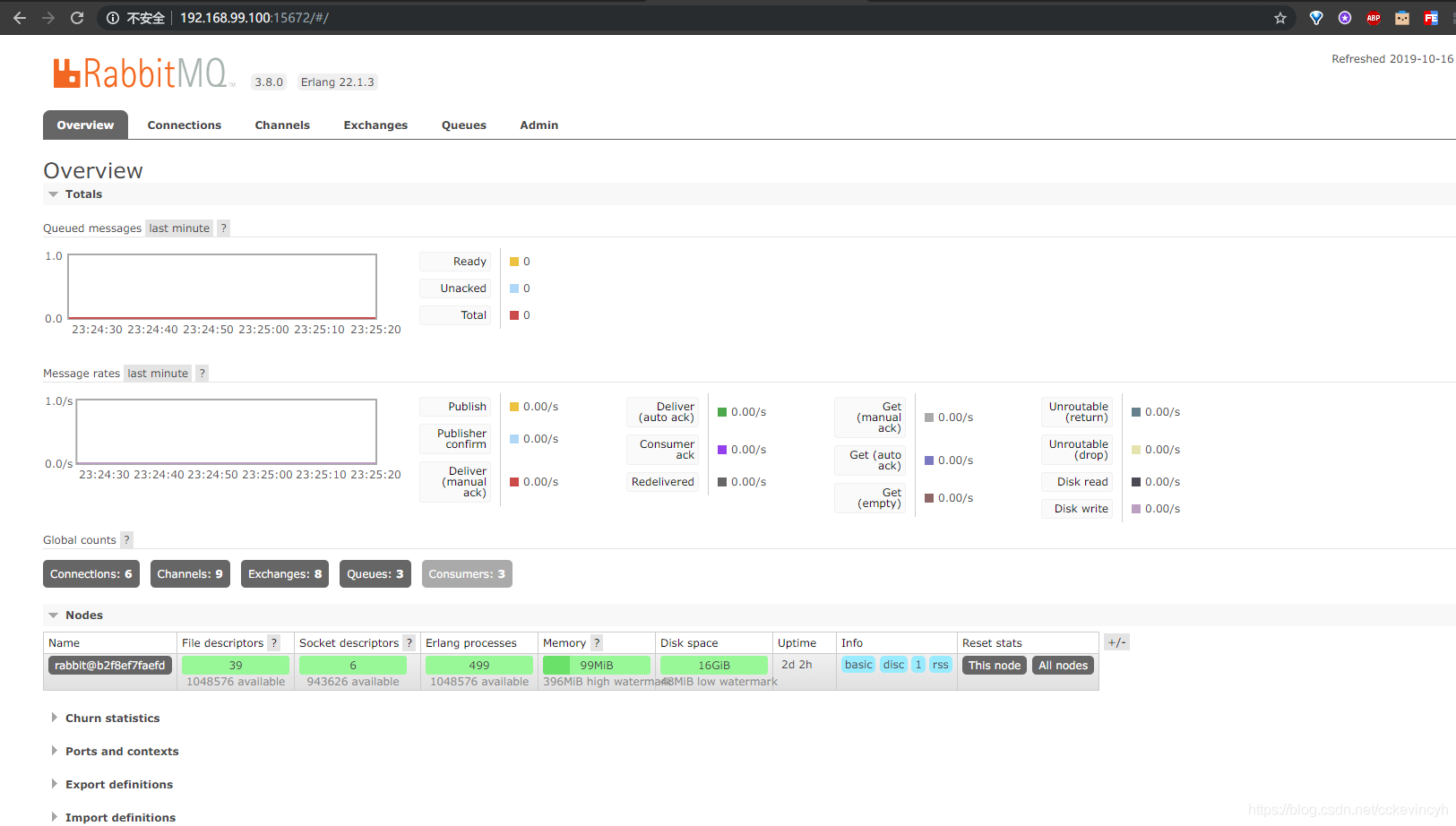Click the Erlang 22.1.3 label
This screenshot has height=826, width=1456.
(x=338, y=82)
